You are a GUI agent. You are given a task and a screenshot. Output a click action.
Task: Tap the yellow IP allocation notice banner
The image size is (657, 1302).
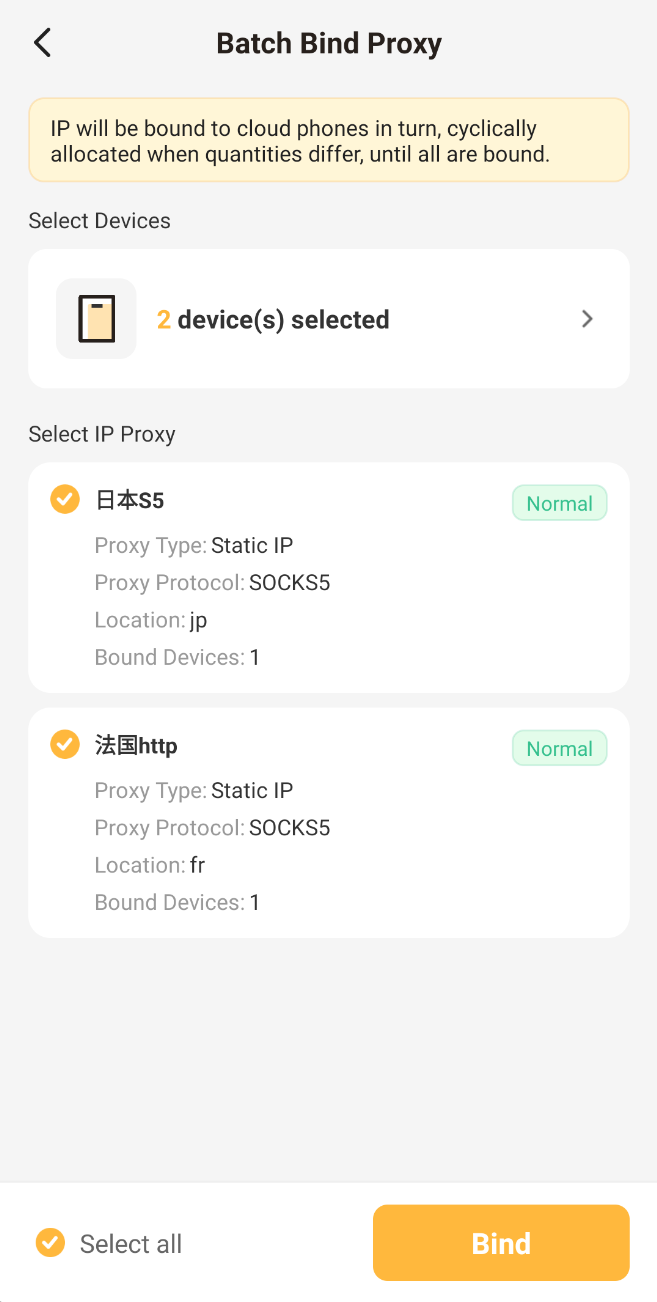(328, 140)
